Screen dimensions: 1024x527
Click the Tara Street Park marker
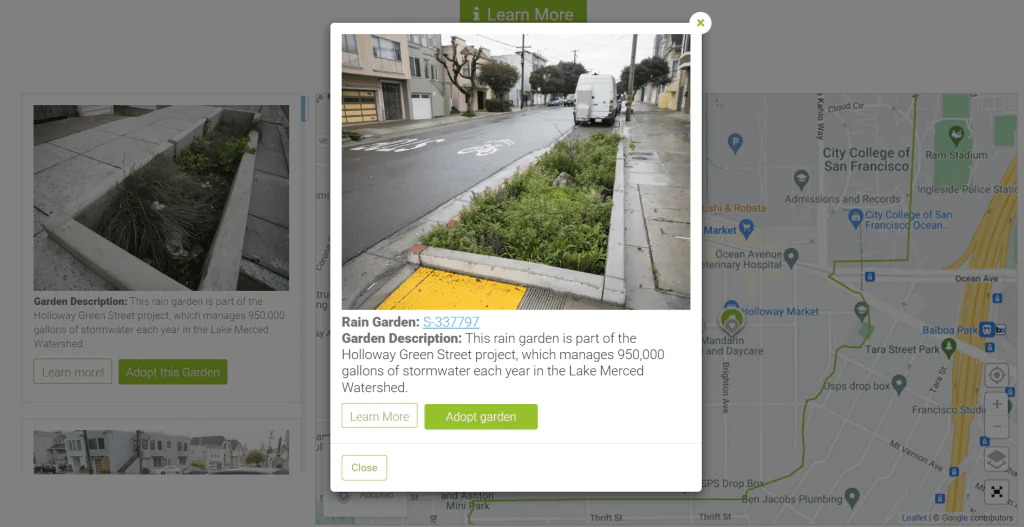click(x=949, y=346)
